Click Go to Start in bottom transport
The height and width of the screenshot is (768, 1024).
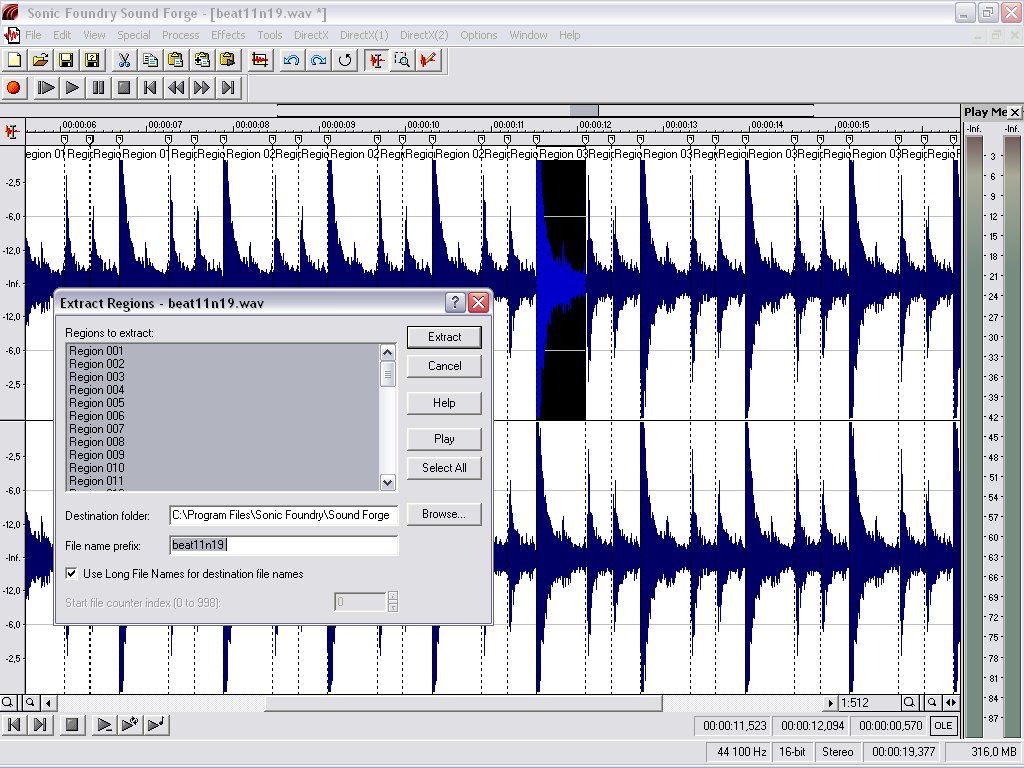click(x=14, y=724)
